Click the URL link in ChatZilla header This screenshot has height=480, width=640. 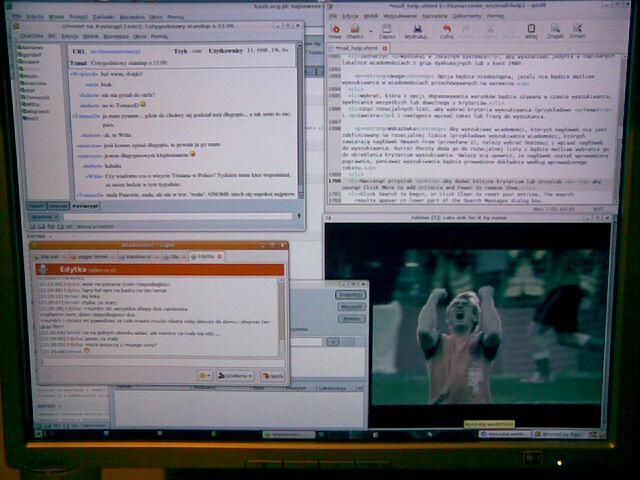116,52
